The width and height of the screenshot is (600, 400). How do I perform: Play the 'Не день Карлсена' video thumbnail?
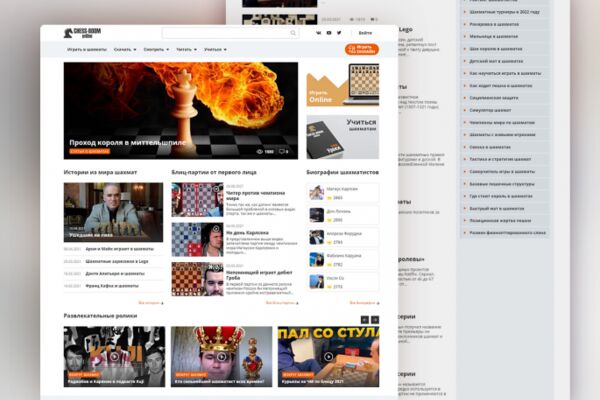[x=197, y=239]
